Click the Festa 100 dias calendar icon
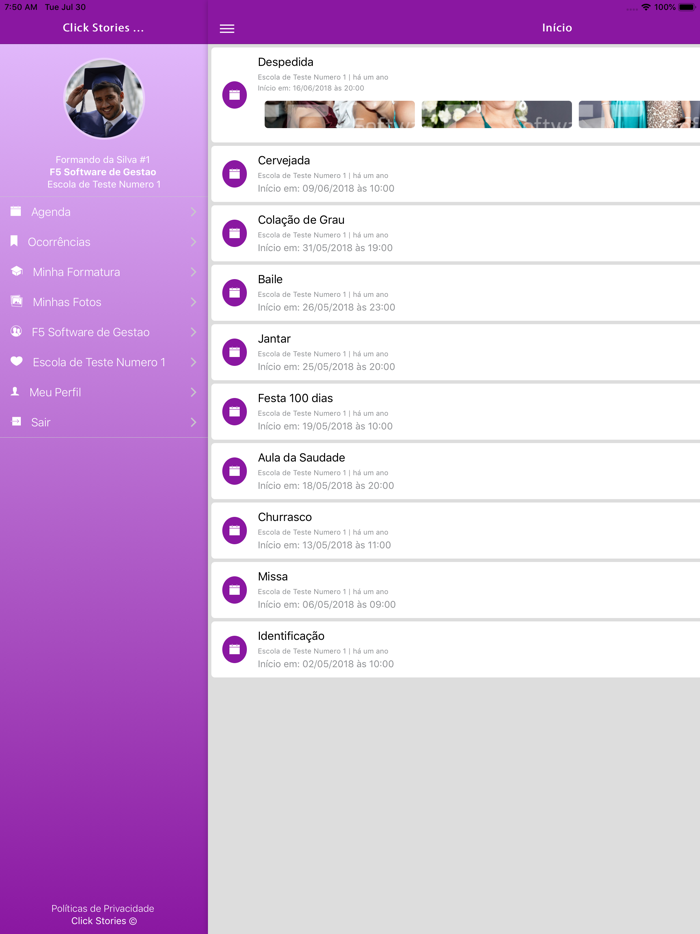The image size is (700, 934). tap(235, 412)
